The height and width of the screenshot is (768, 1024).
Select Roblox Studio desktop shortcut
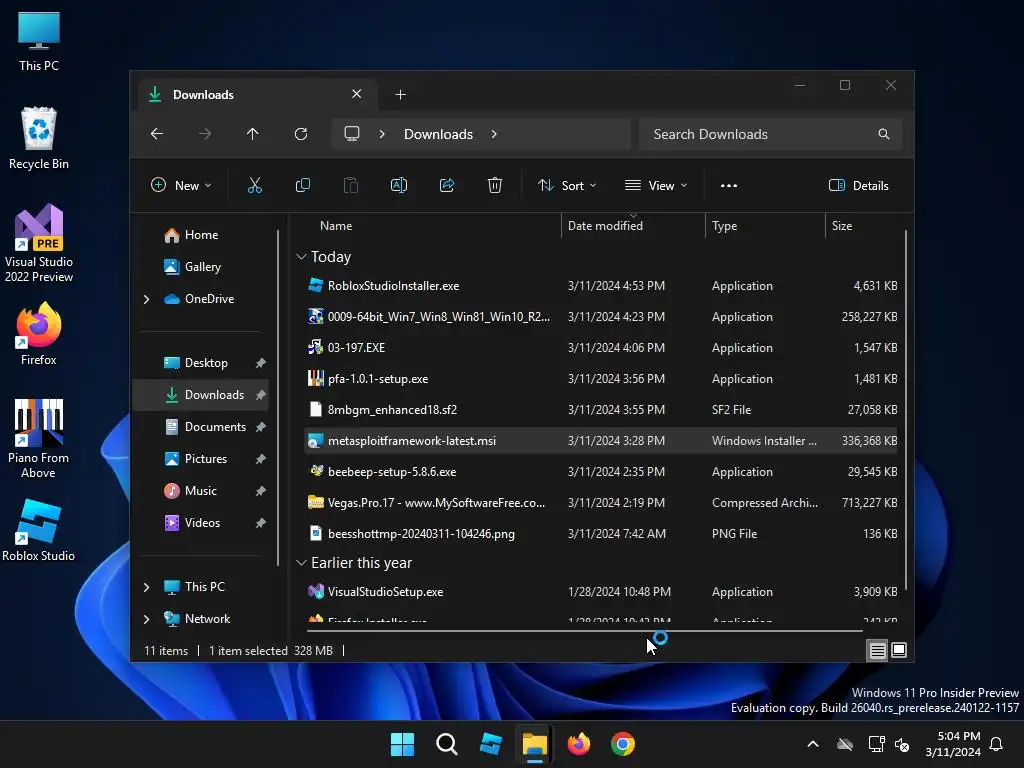tap(39, 530)
